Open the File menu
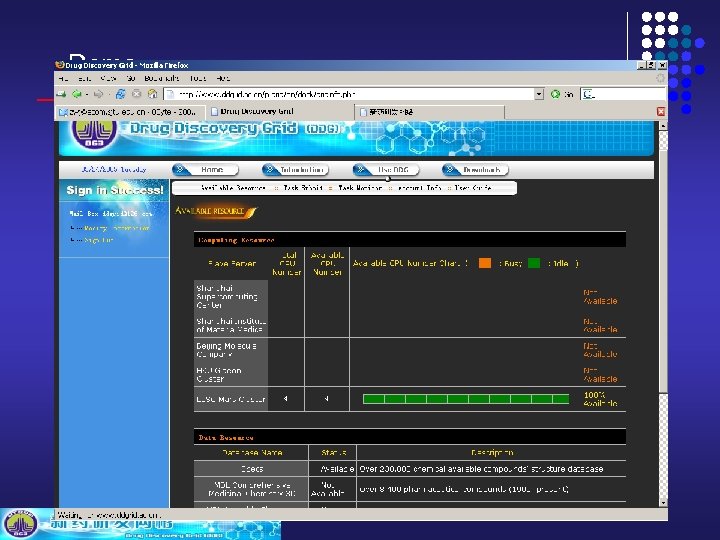Screen dimensions: 720x540 (x=63, y=79)
